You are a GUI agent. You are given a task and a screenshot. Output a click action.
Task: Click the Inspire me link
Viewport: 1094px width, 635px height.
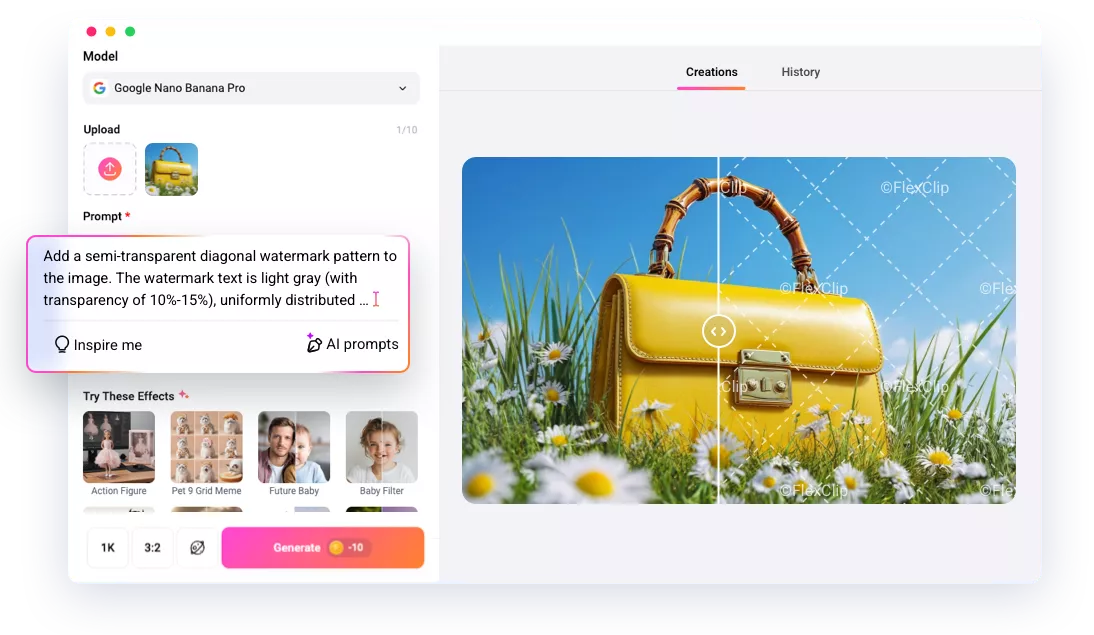pyautogui.click(x=105, y=343)
